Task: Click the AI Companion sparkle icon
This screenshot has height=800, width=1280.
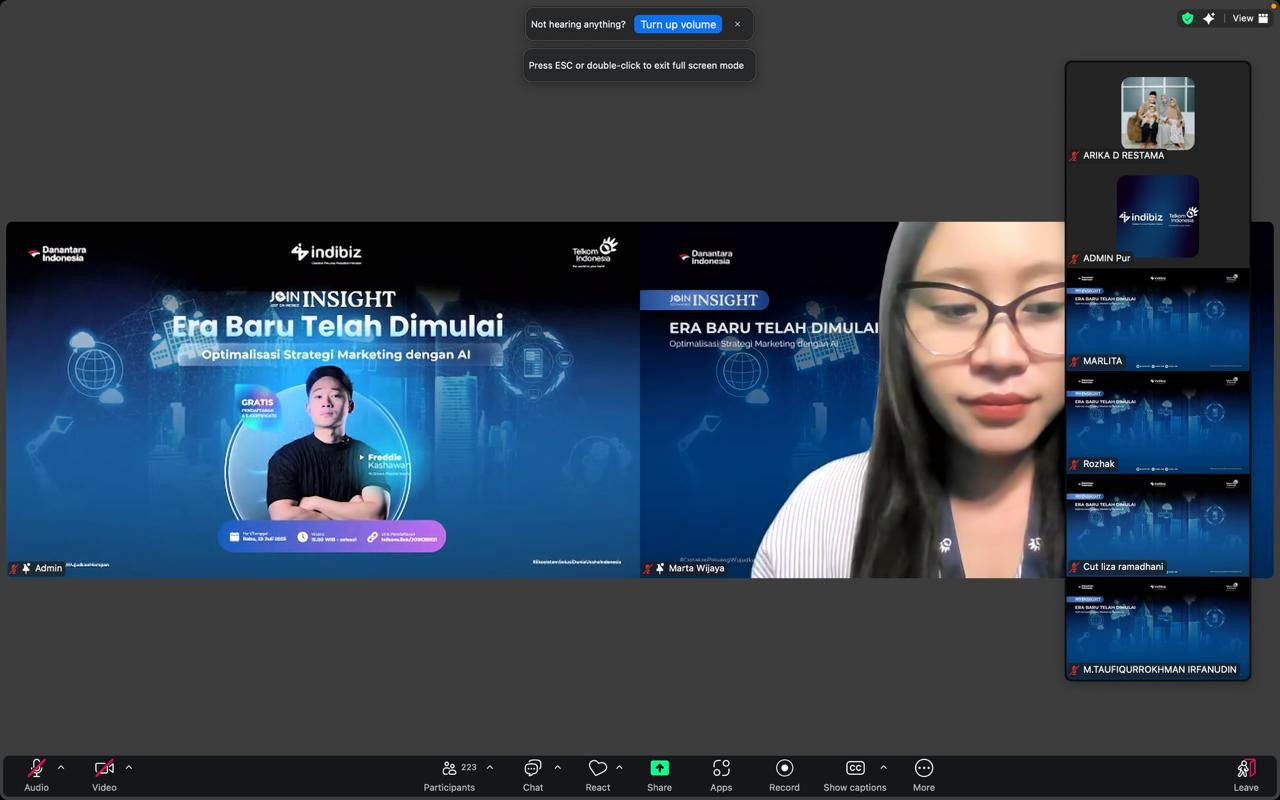Action: [x=1209, y=17]
